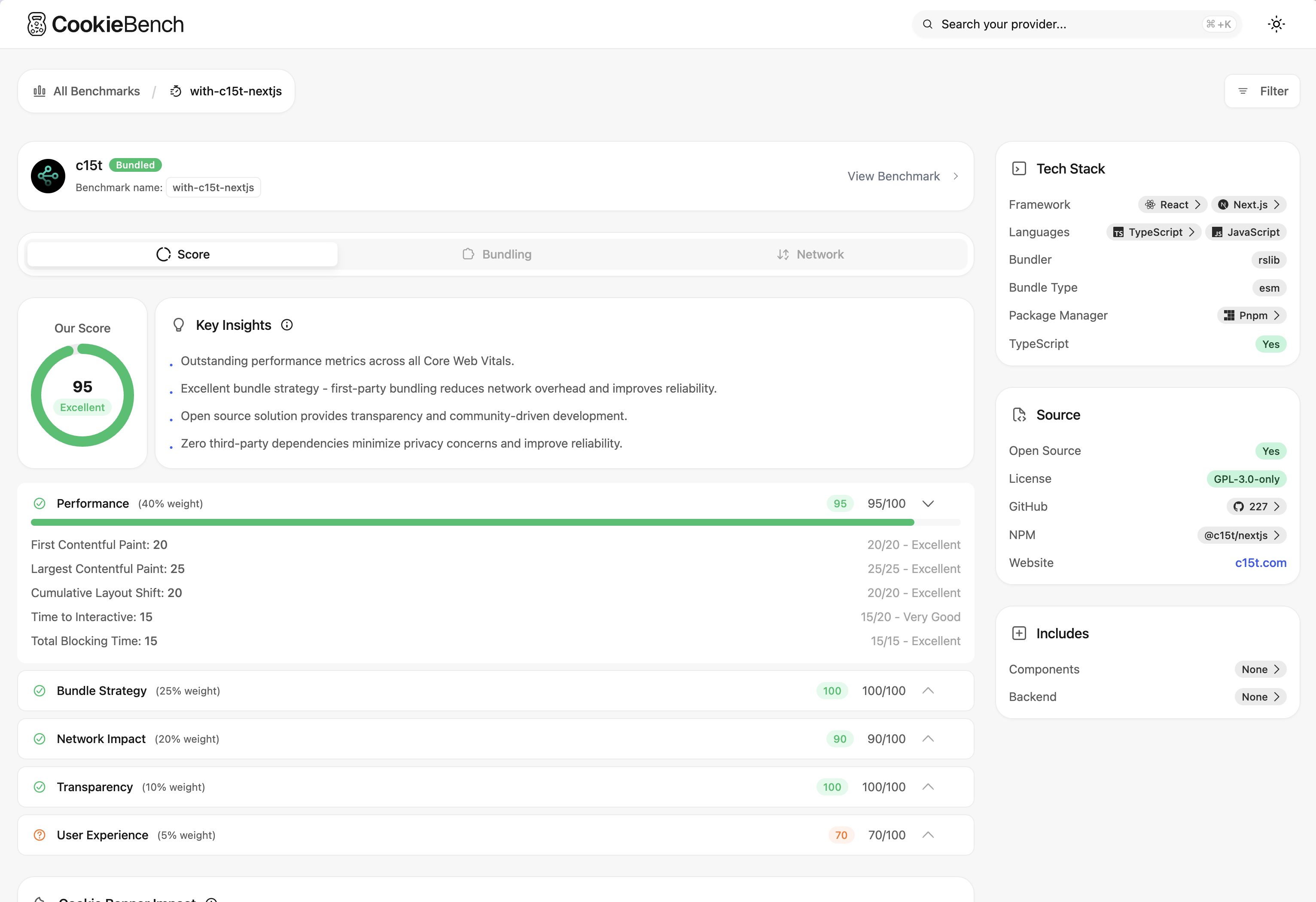The image size is (1316, 902).
Task: Click the Performance green check icon
Action: [x=40, y=503]
